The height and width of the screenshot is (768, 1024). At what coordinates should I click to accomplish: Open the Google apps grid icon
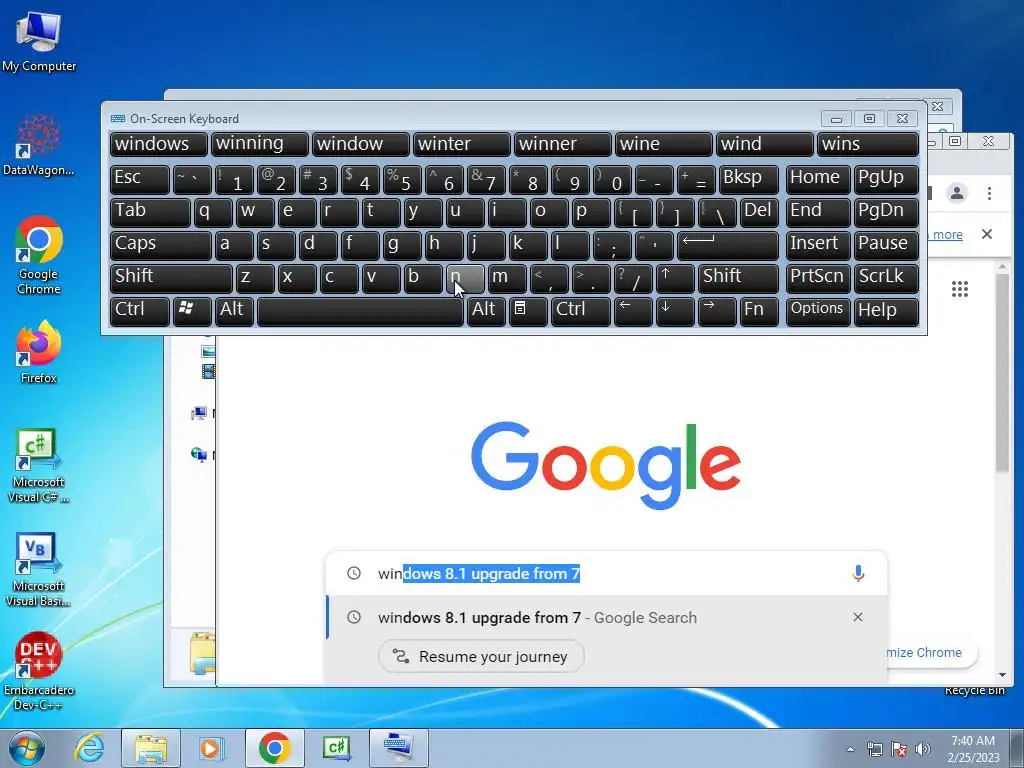click(959, 289)
